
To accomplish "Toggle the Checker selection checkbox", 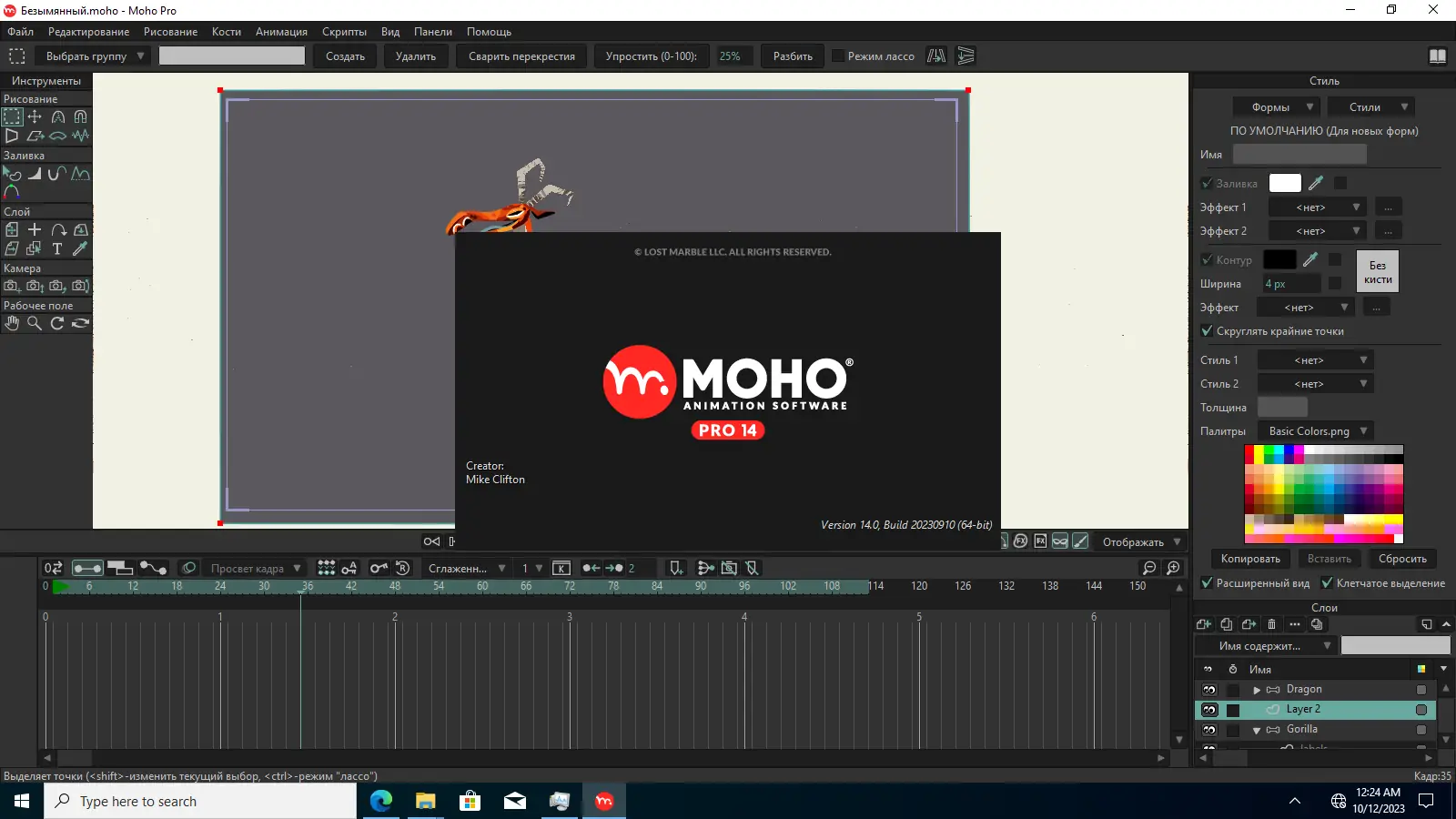I will [1327, 582].
